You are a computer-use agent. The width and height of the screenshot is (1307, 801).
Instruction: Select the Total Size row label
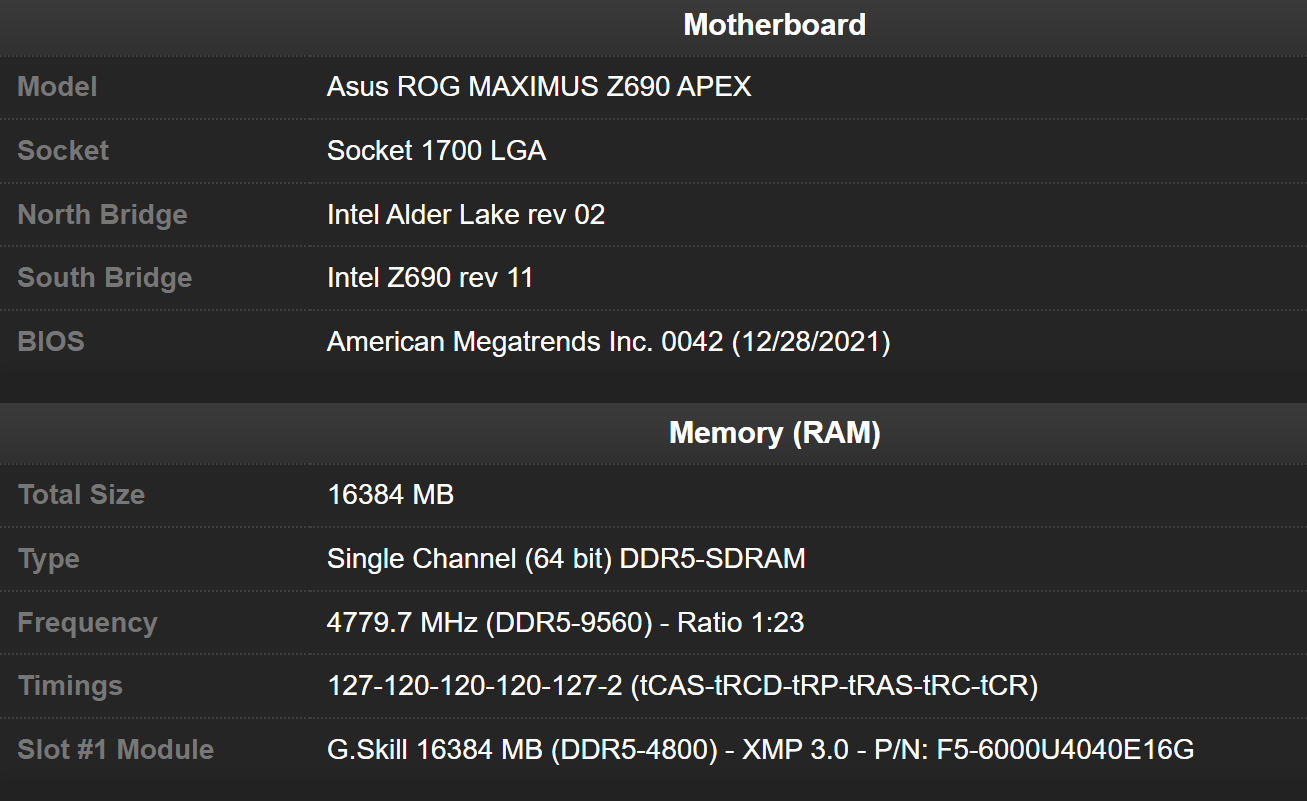click(81, 494)
